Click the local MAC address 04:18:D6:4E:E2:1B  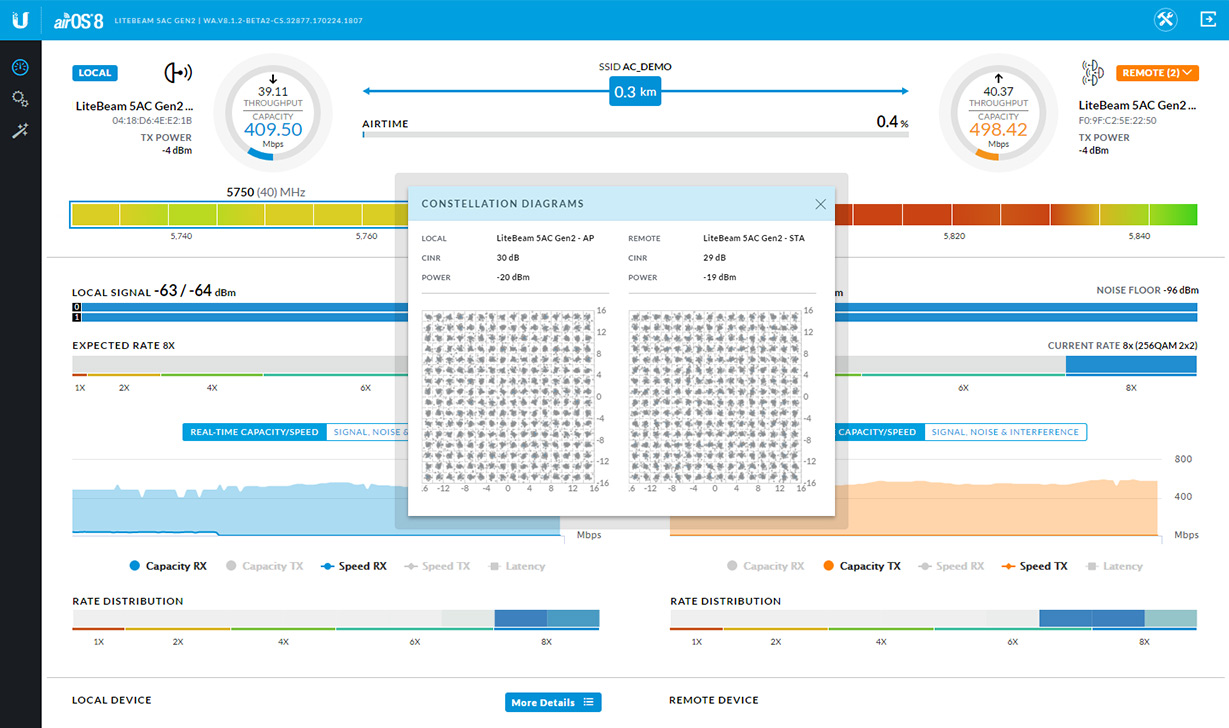point(152,121)
